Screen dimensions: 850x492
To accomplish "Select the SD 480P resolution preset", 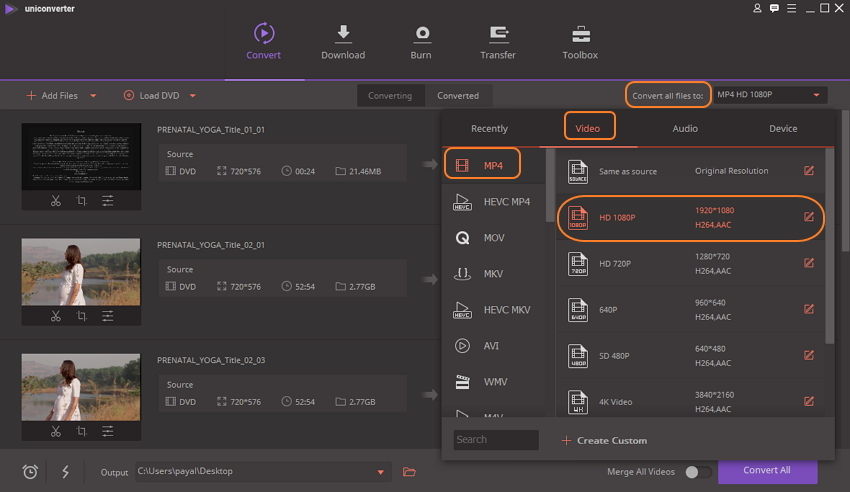I will (691, 355).
